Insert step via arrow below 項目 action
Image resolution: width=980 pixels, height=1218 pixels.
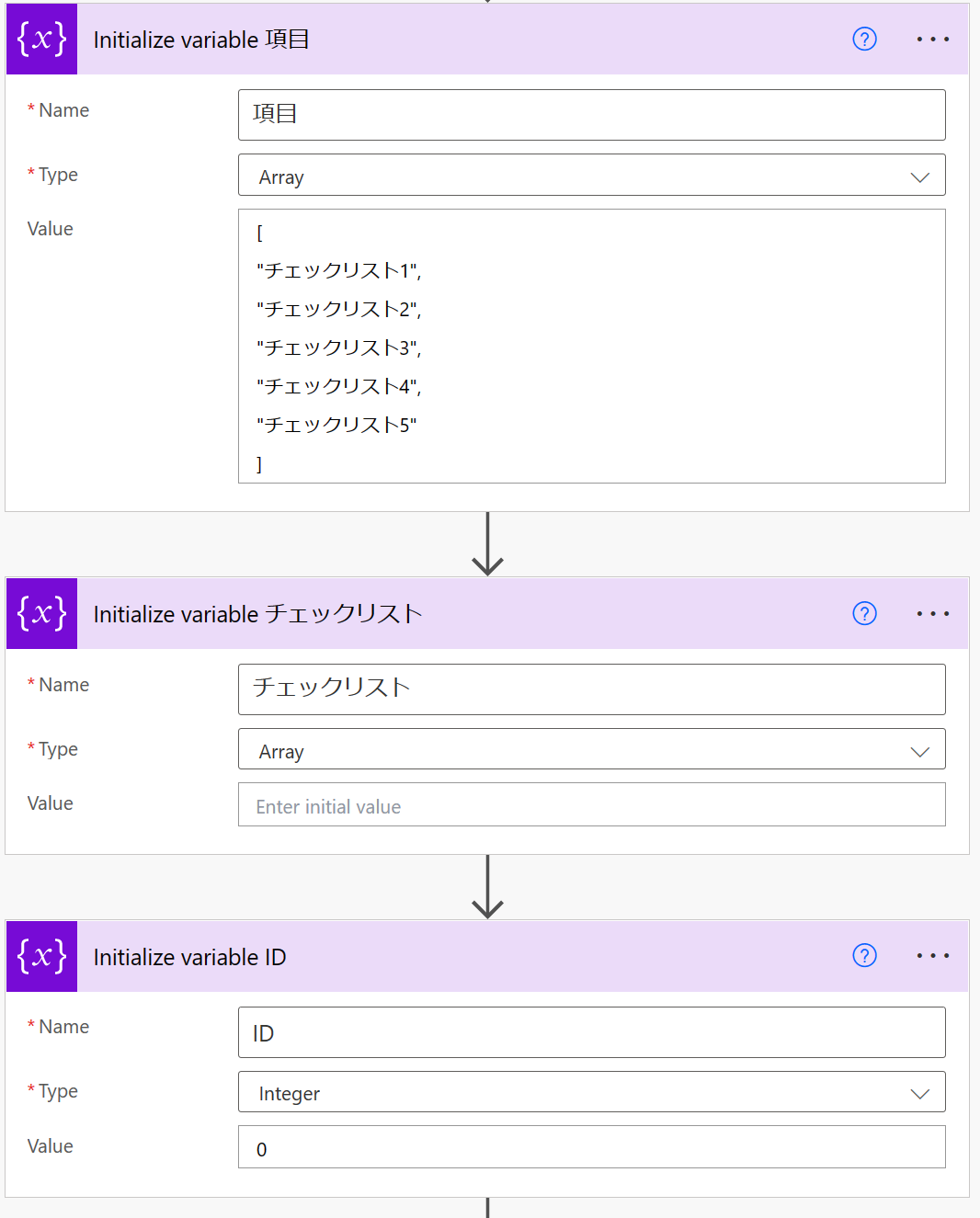point(487,544)
